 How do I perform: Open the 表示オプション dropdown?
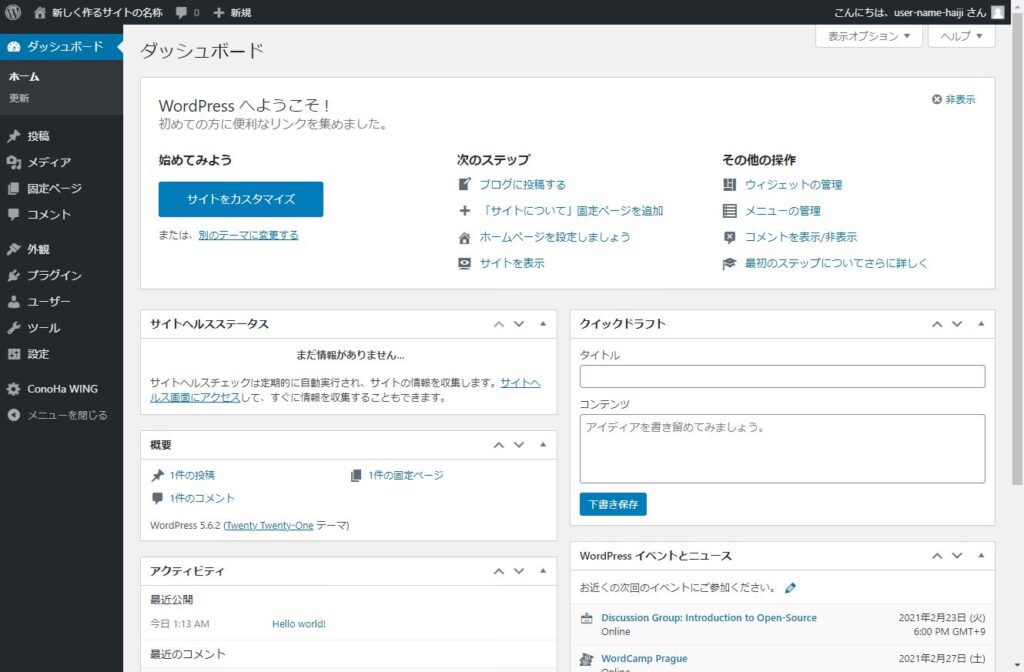(869, 36)
